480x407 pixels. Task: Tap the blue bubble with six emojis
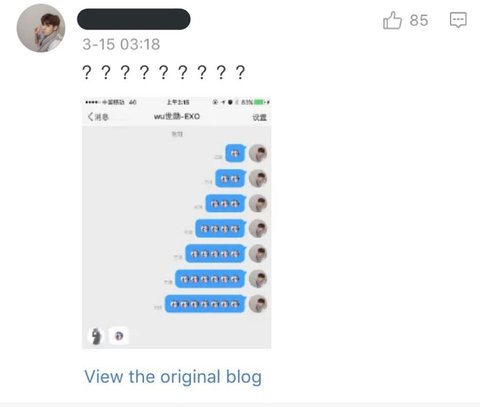210,279
